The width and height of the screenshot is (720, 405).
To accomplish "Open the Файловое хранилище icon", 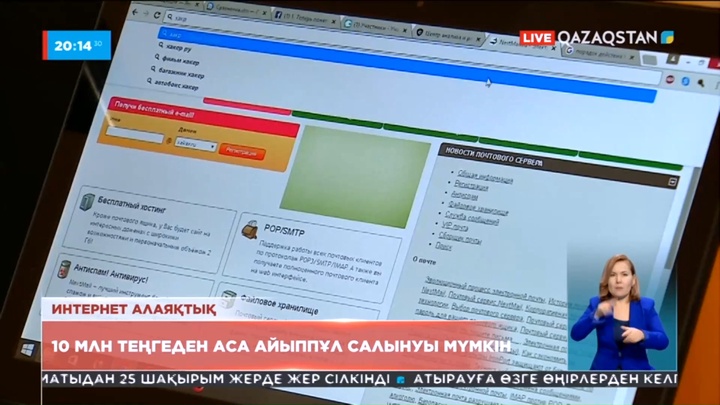I will point(228,298).
